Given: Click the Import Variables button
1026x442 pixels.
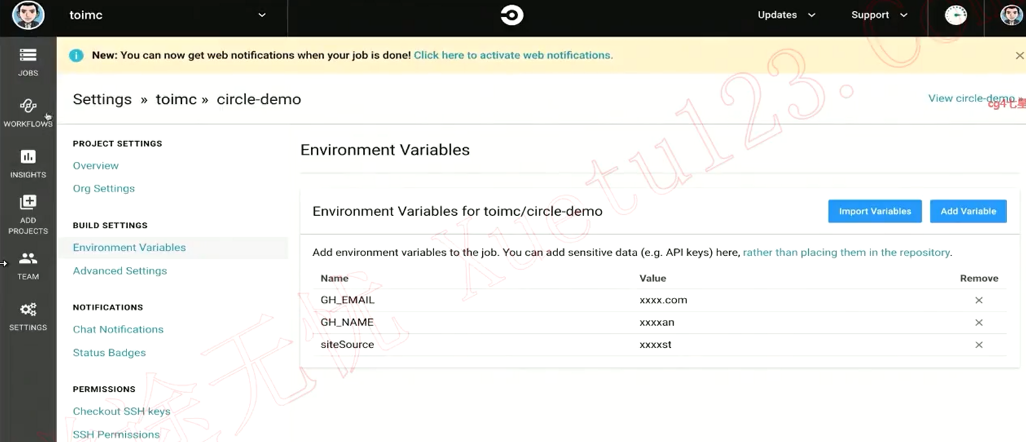Looking at the screenshot, I should pos(875,212).
